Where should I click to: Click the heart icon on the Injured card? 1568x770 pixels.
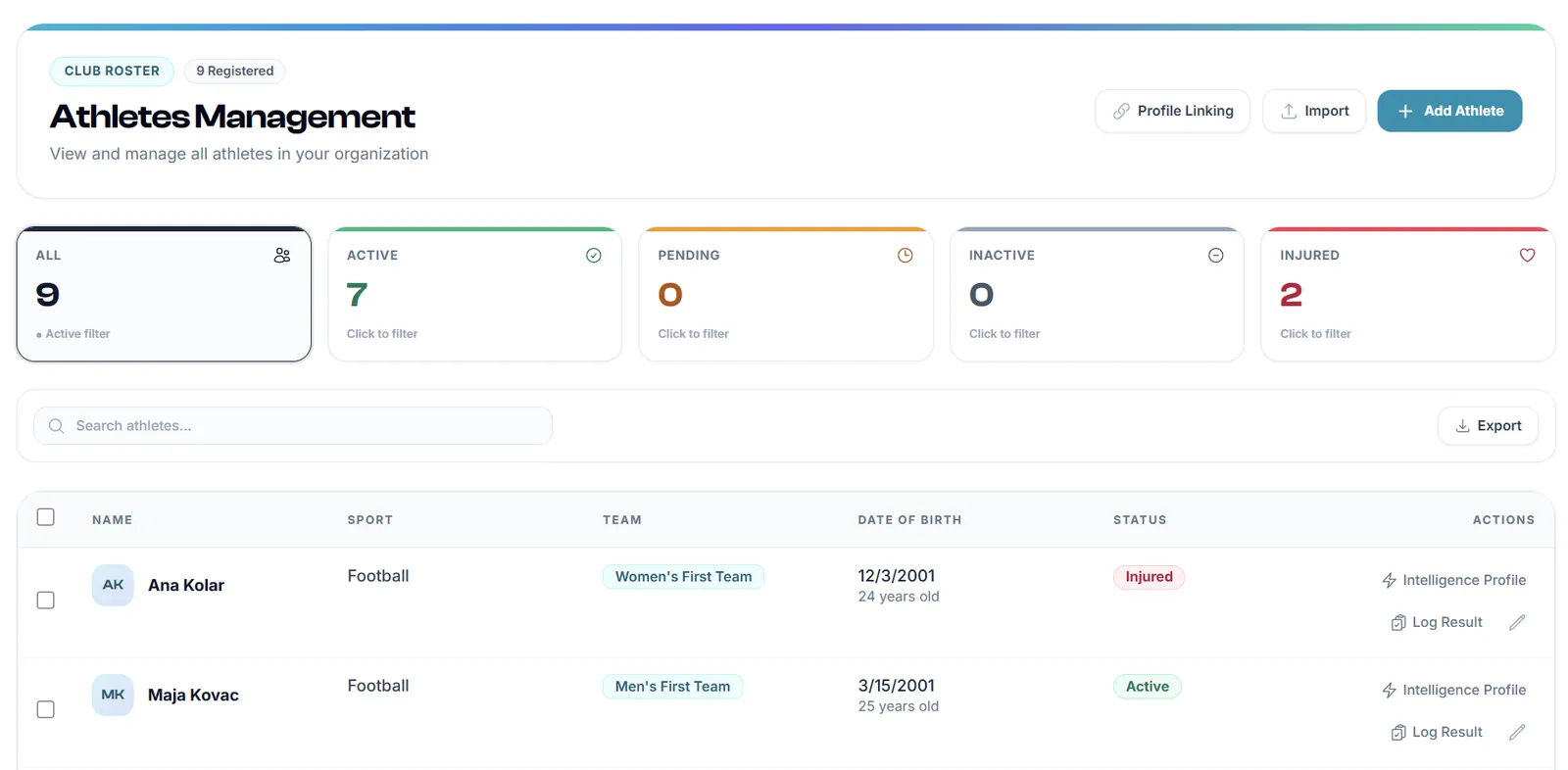click(1527, 255)
